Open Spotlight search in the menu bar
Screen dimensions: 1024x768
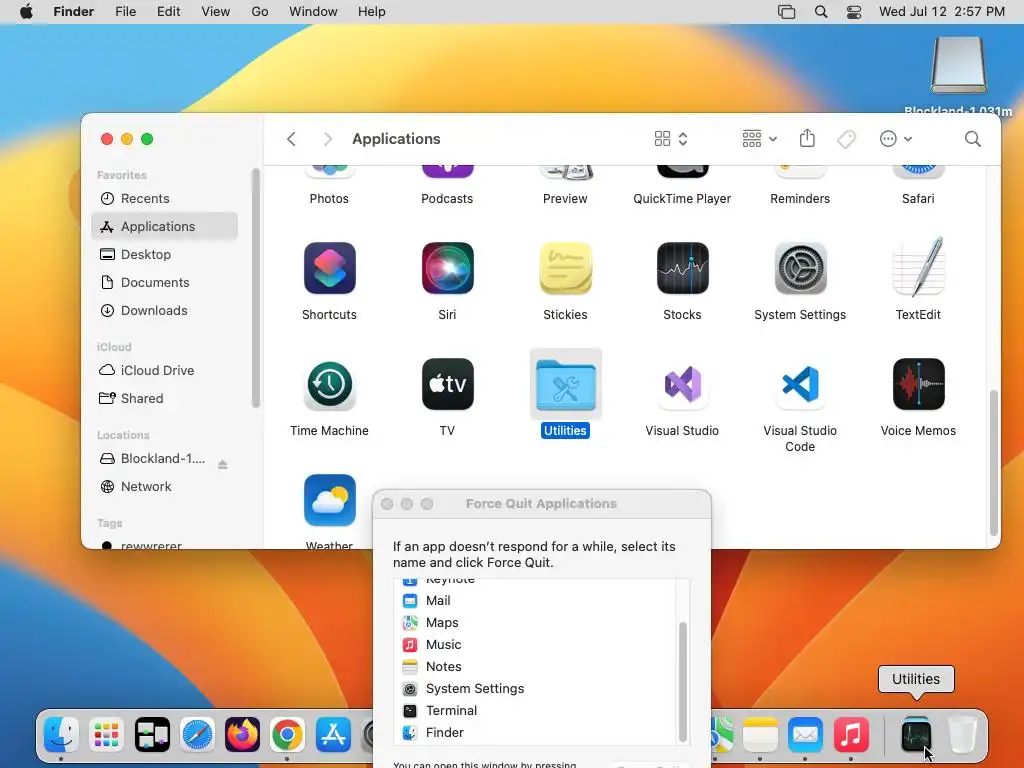click(x=821, y=12)
